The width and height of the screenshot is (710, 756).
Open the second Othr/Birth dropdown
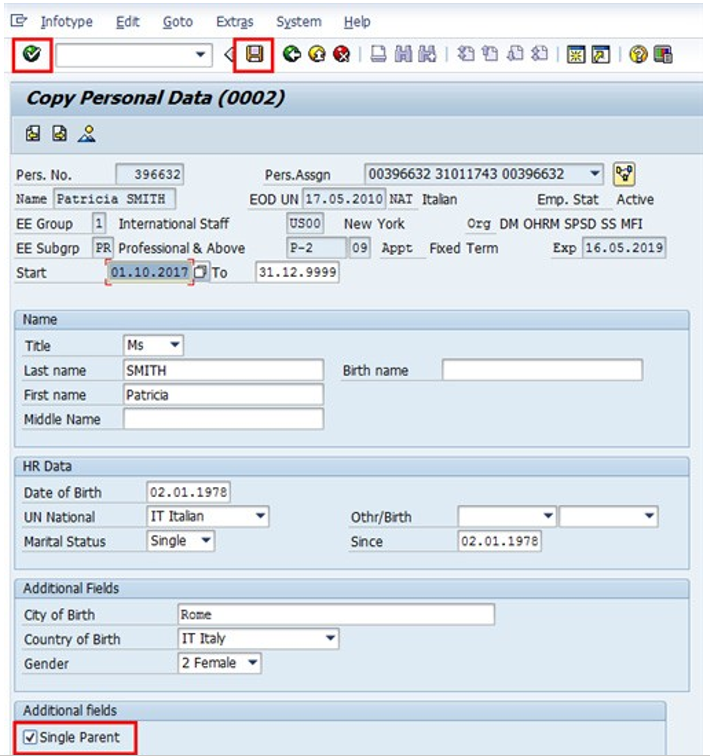(649, 516)
